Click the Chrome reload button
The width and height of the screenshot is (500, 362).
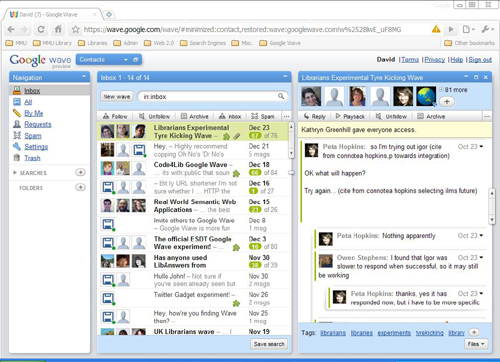pyautogui.click(x=41, y=29)
